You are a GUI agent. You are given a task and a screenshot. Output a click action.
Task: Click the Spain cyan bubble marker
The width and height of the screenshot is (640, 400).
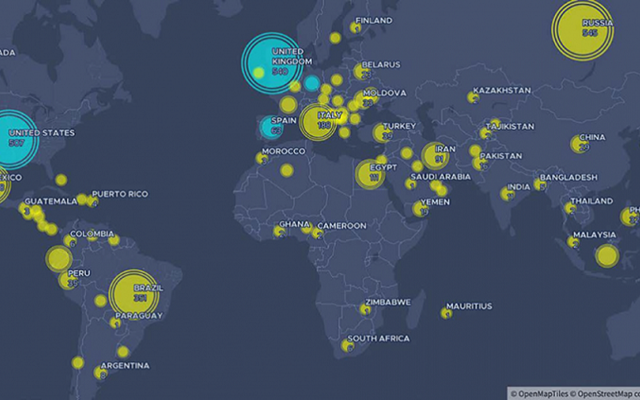pos(269,126)
